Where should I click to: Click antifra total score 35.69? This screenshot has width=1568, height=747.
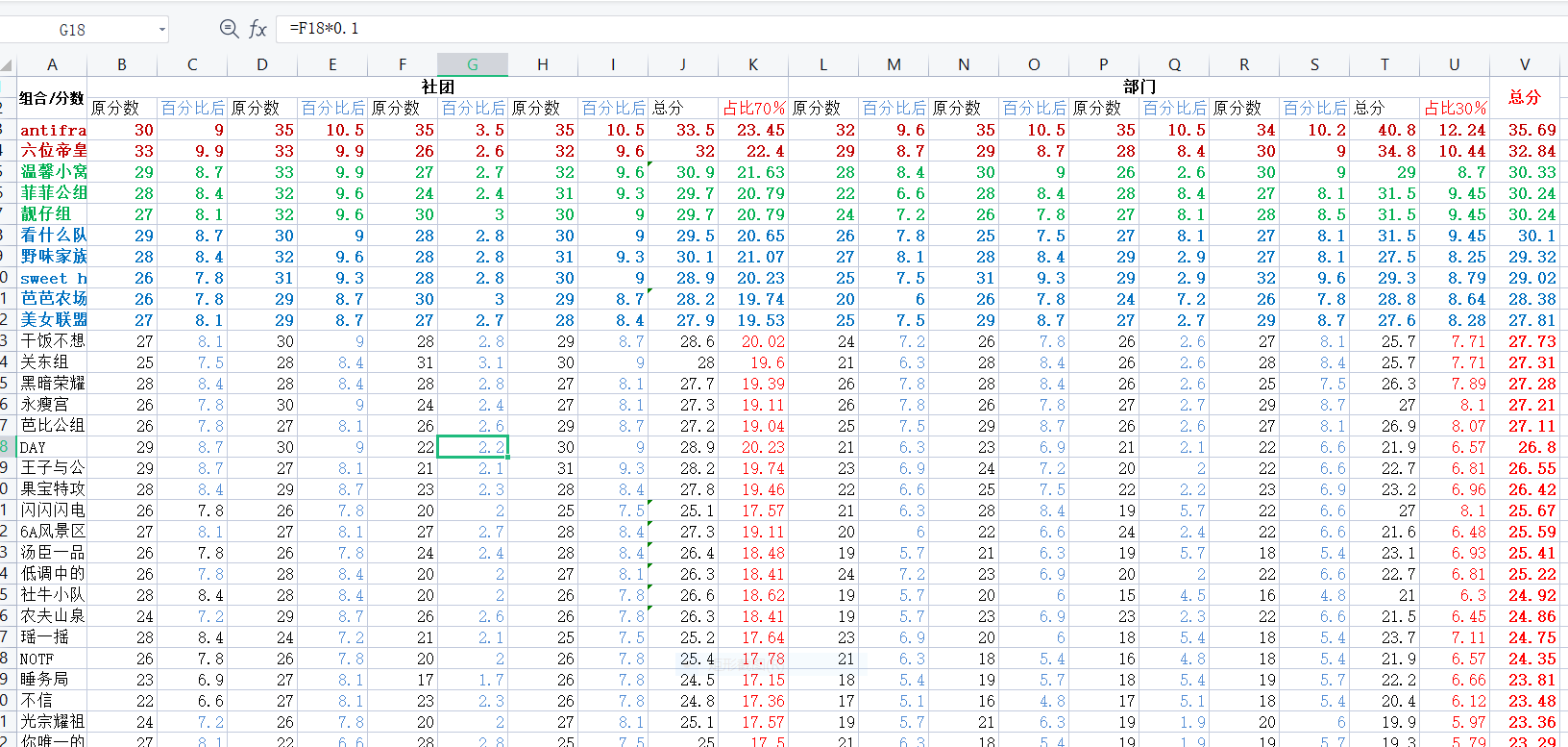[1525, 130]
